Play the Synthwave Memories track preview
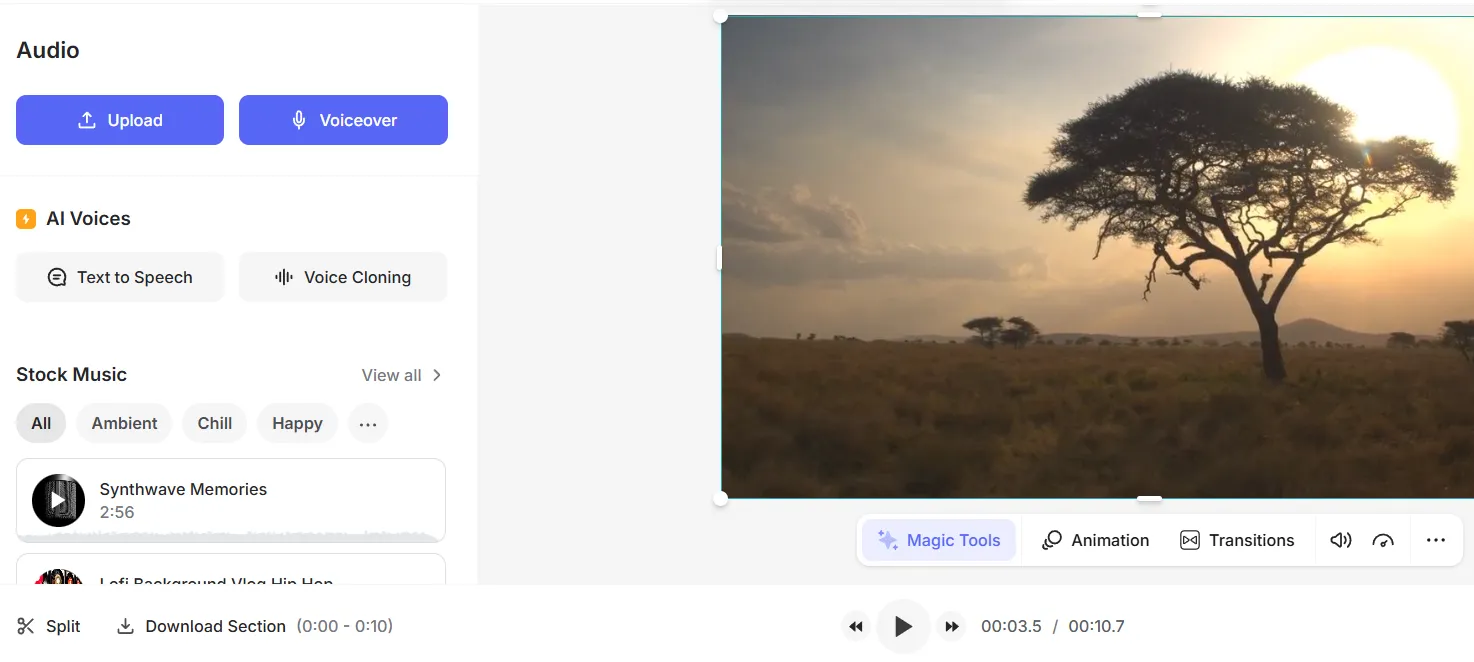Screen dimensions: 1474x662 pos(58,500)
